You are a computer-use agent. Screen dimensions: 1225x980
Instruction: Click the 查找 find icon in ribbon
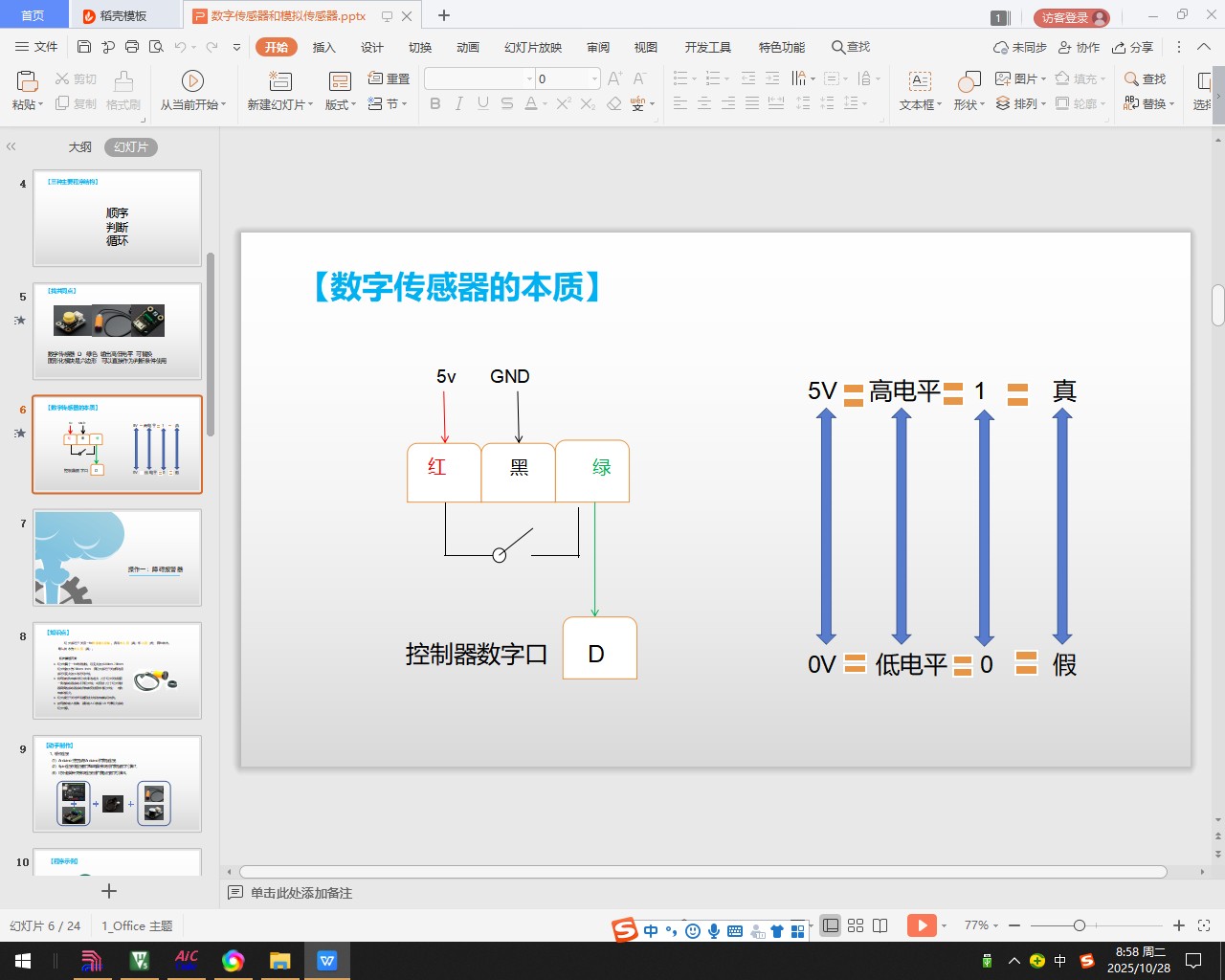click(1145, 78)
